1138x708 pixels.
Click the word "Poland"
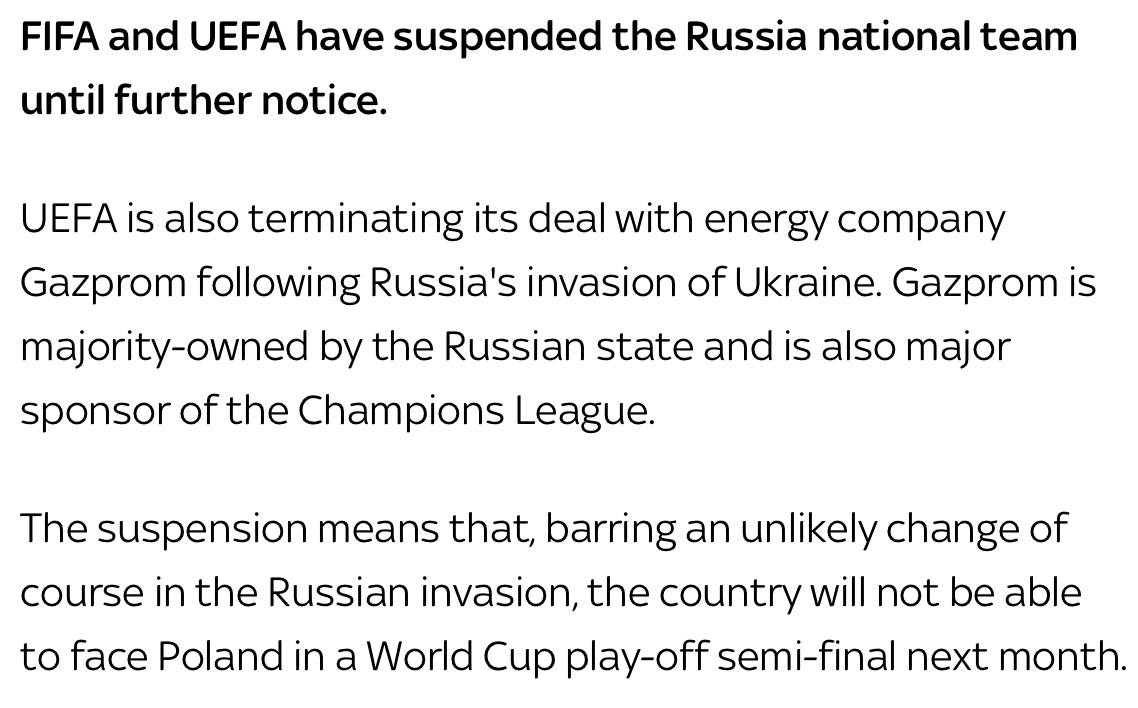click(221, 656)
